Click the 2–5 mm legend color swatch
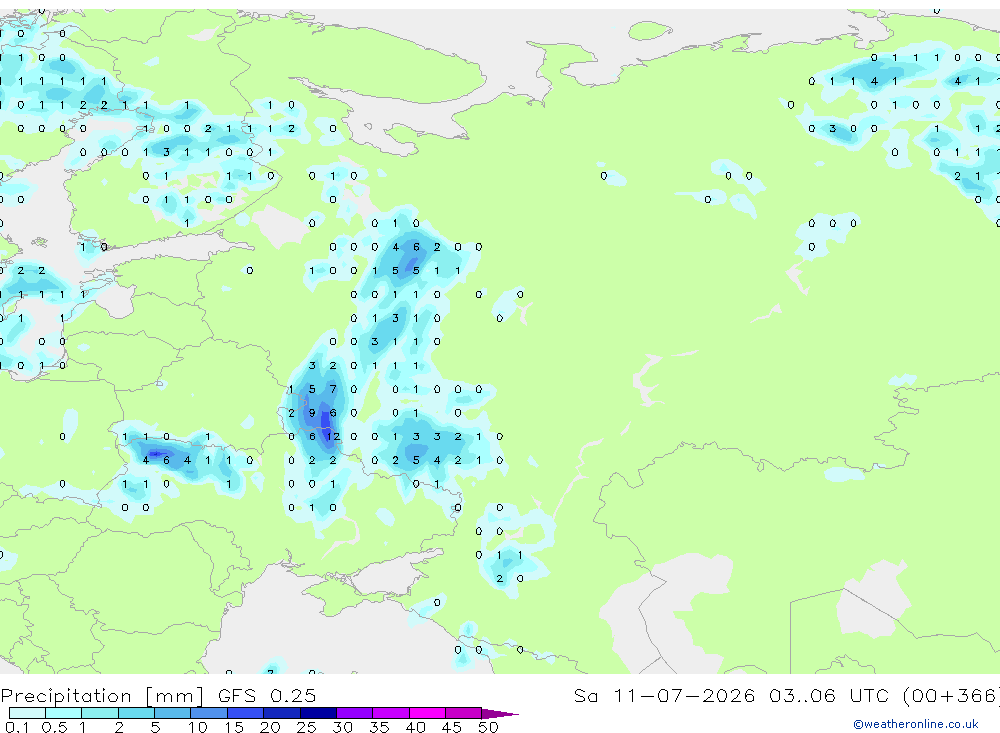This screenshot has width=1000, height=733. coord(136,713)
